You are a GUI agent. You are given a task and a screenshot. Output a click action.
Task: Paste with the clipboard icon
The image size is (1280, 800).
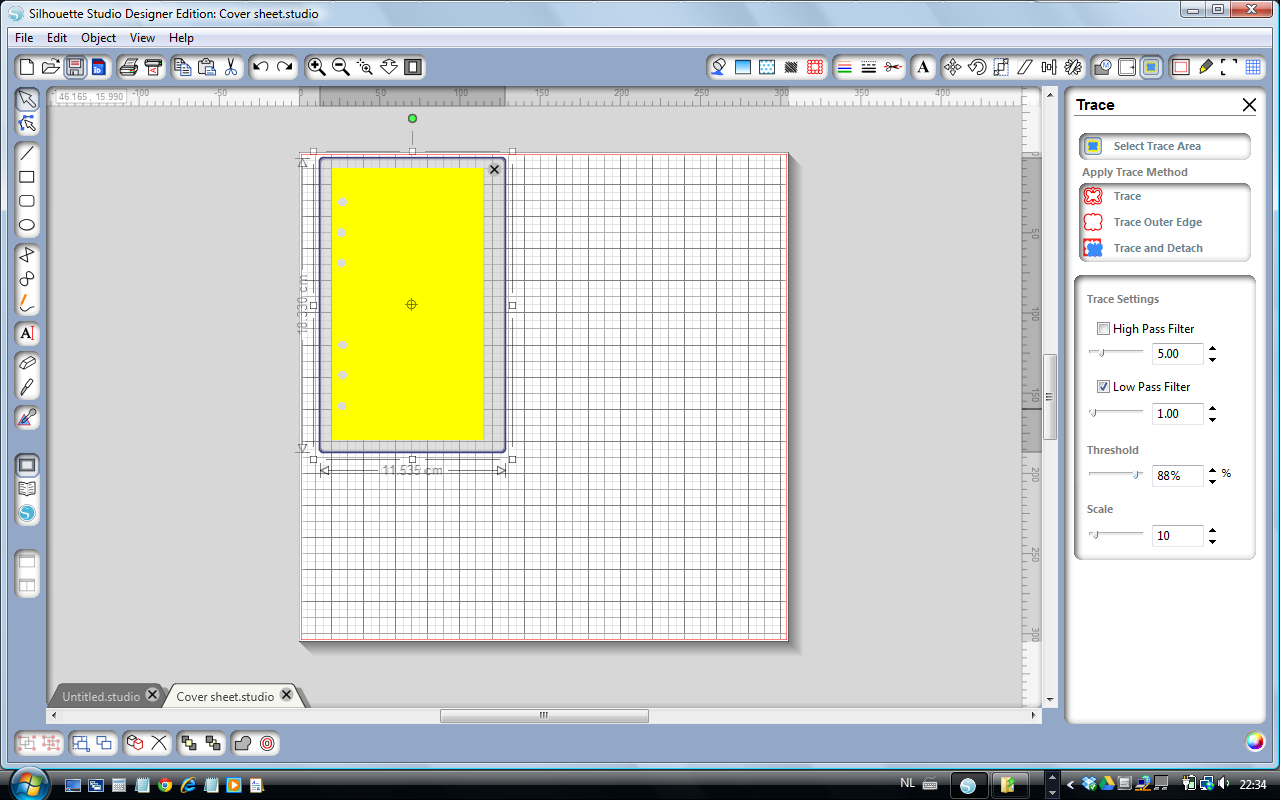coord(207,67)
